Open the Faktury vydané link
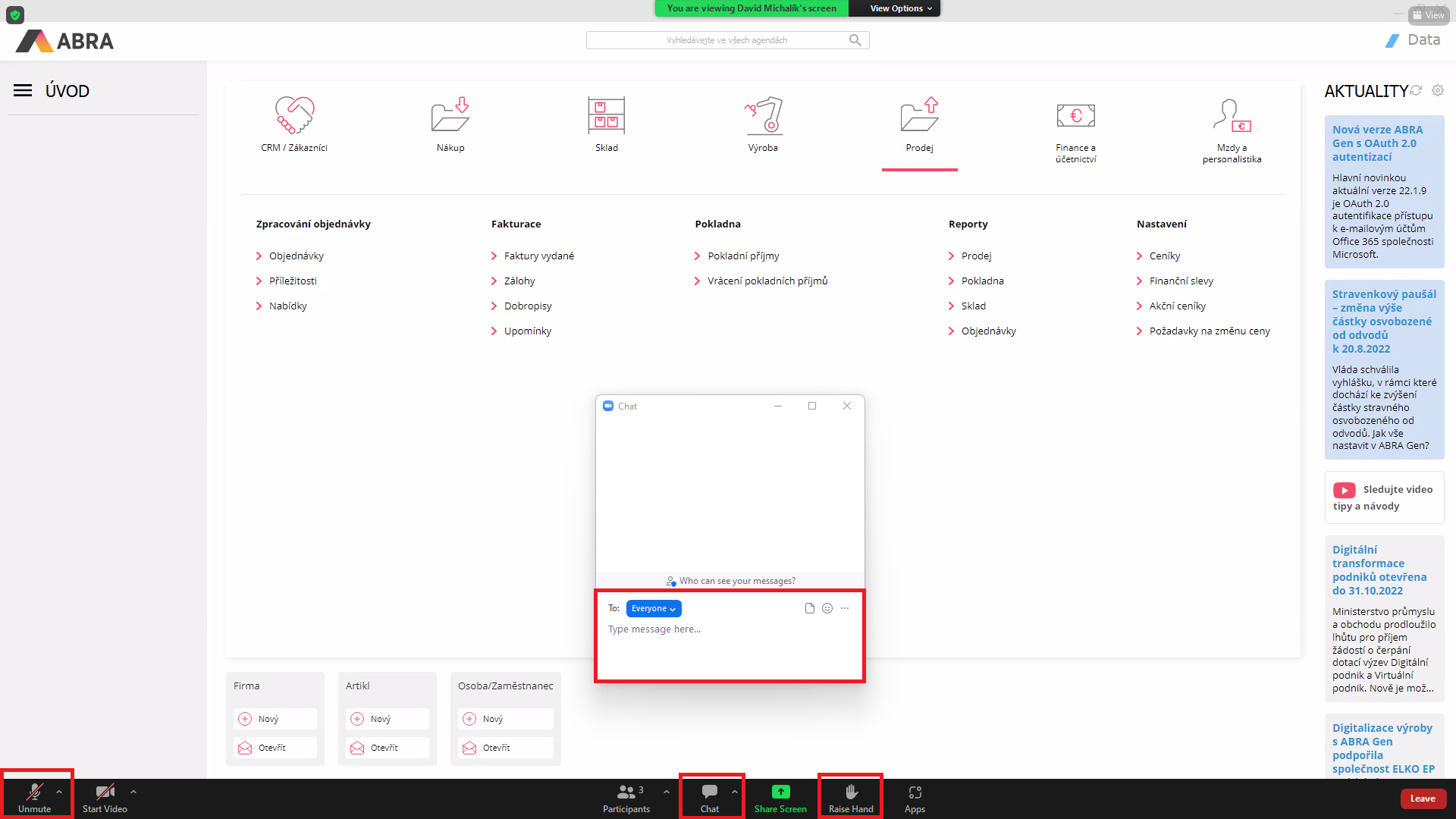This screenshot has height=819, width=1456. tap(538, 256)
